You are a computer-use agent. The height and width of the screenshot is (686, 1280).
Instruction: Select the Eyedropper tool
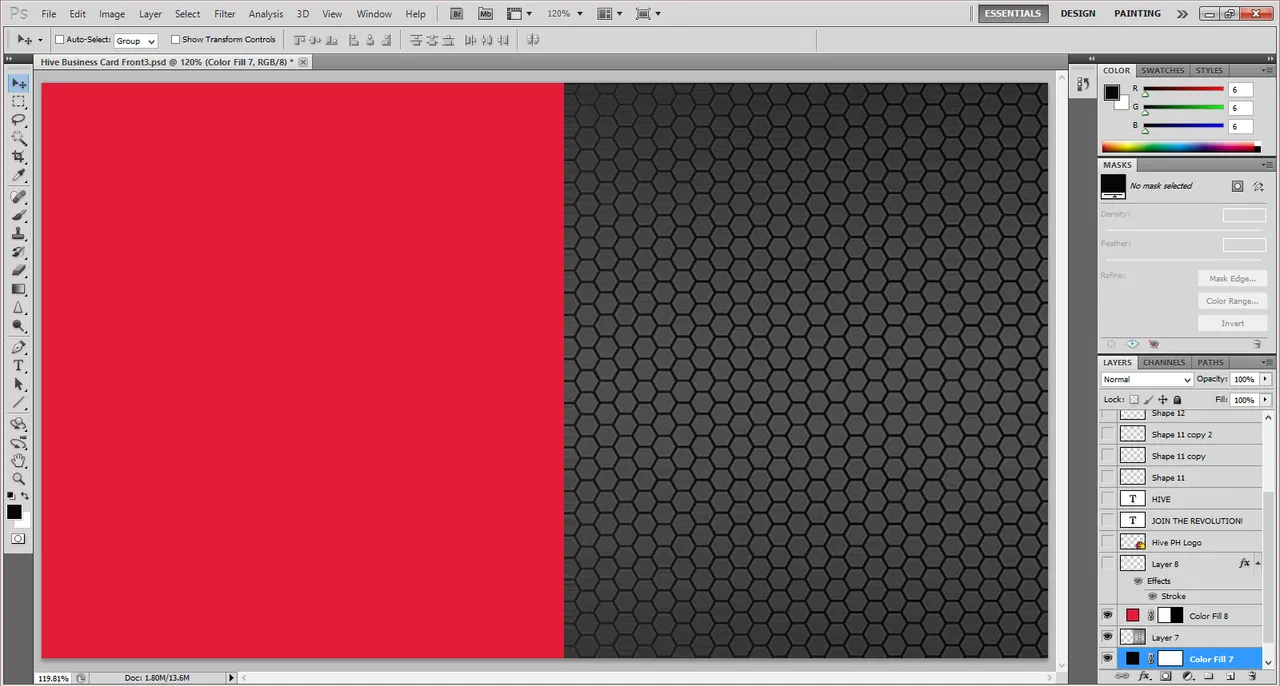pos(18,175)
